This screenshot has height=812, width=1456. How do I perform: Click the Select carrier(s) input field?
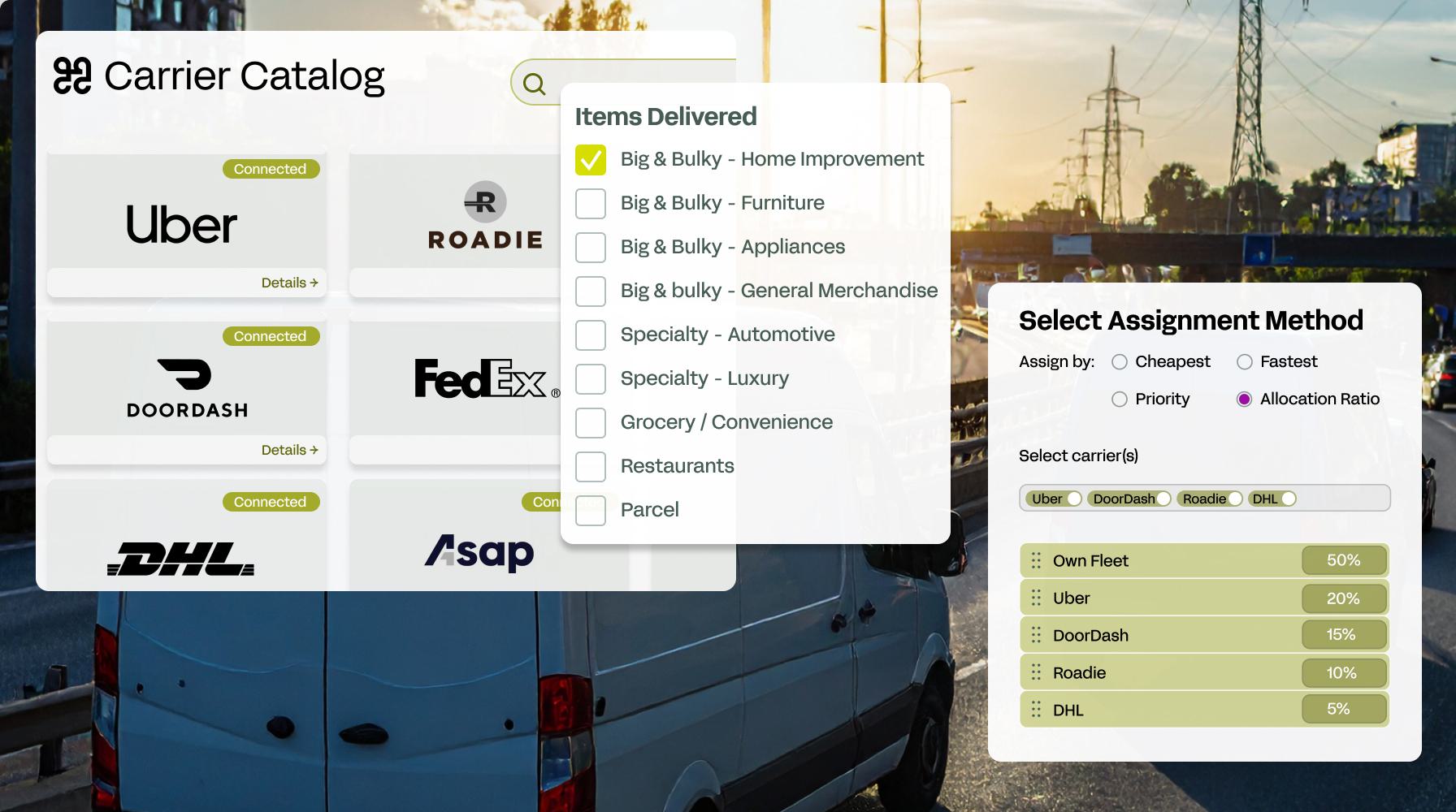pyautogui.click(x=1205, y=499)
